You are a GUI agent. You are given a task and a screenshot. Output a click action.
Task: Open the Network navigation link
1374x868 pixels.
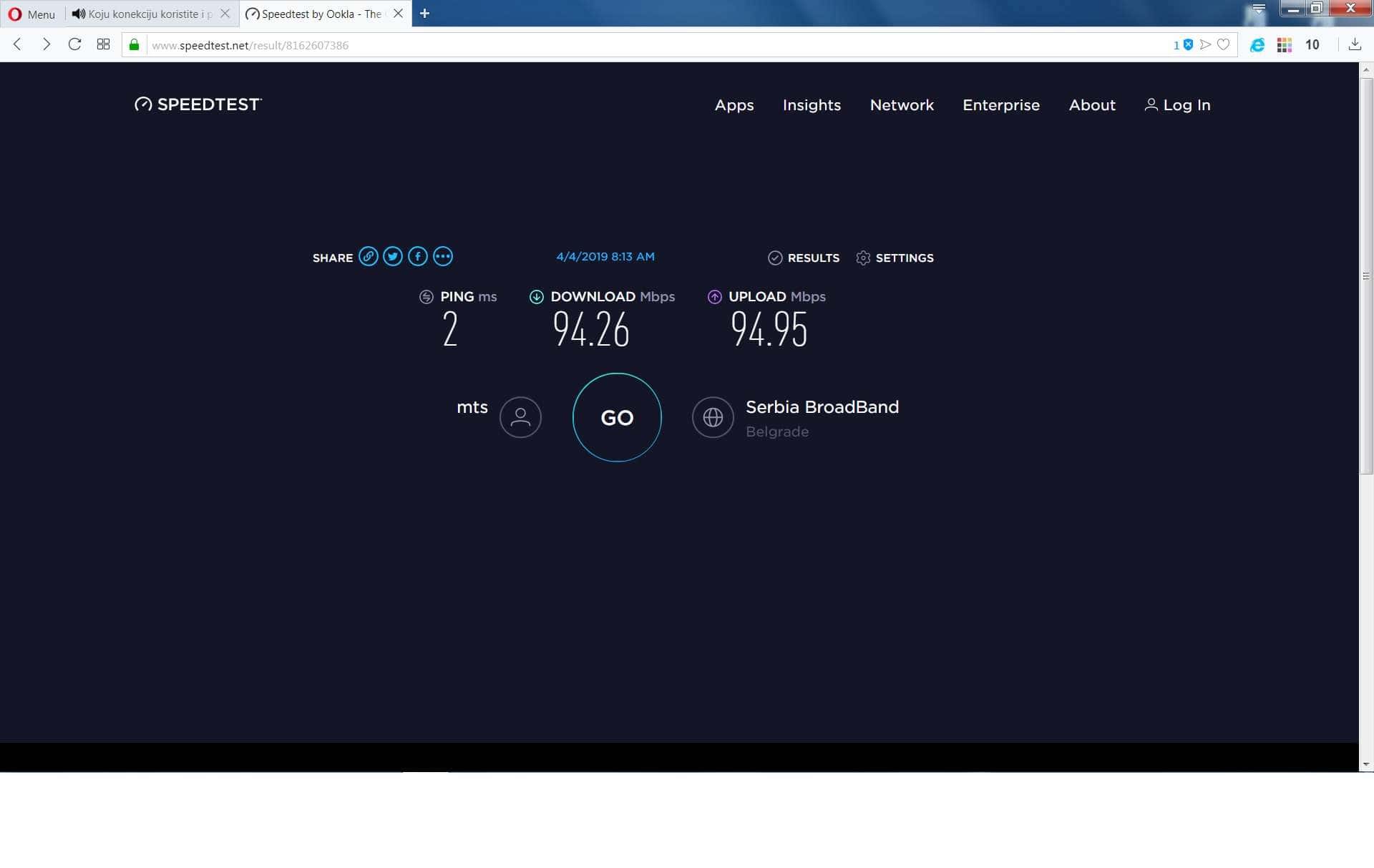[x=902, y=105]
